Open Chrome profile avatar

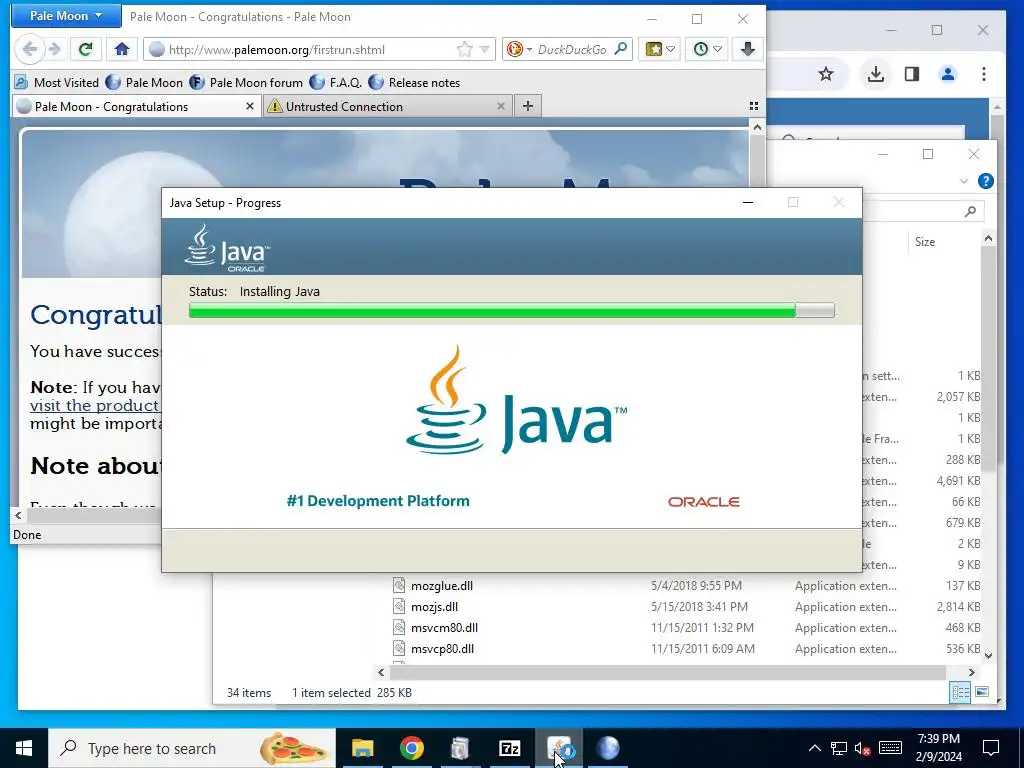click(948, 74)
